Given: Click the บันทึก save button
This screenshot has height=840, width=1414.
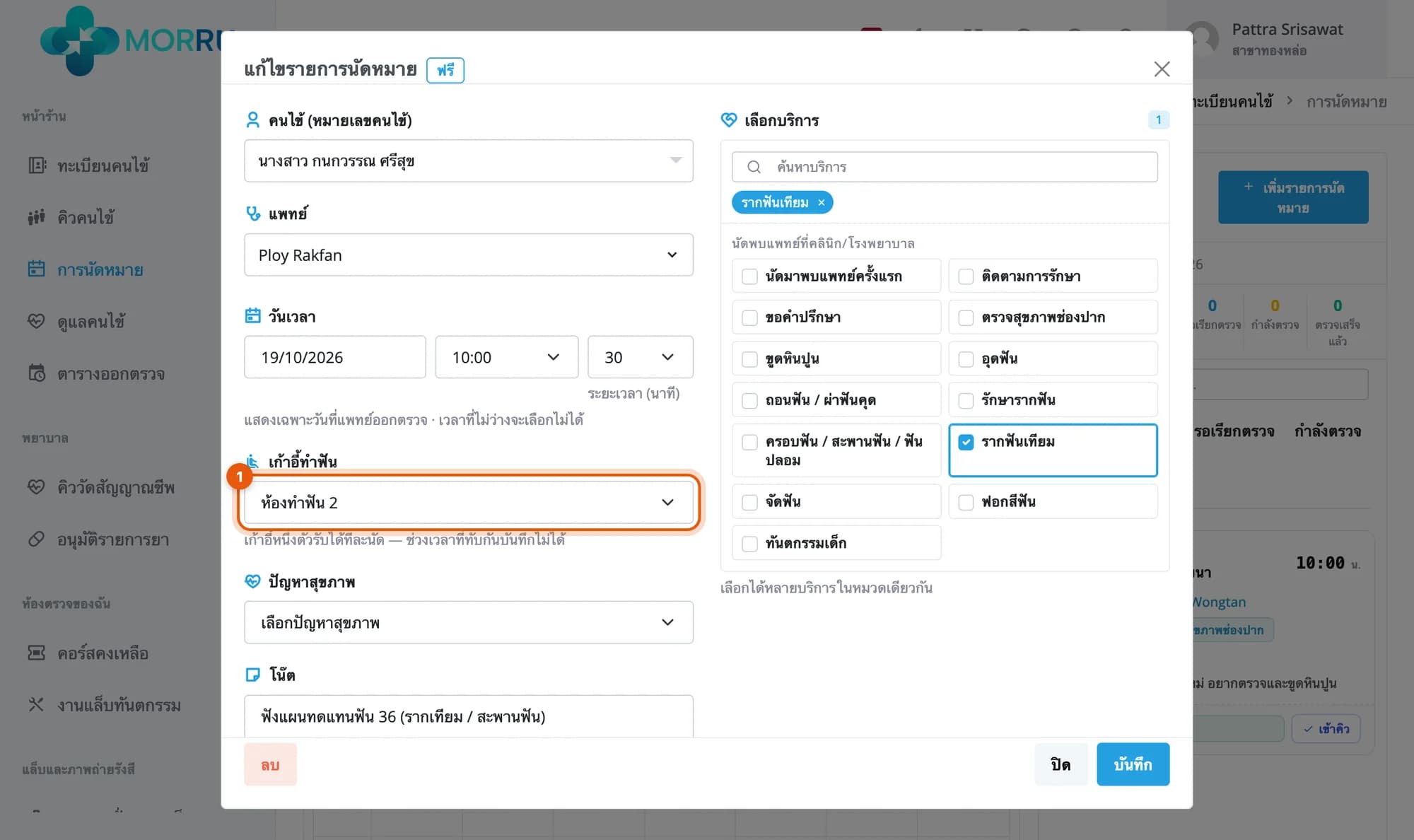Looking at the screenshot, I should pyautogui.click(x=1133, y=764).
